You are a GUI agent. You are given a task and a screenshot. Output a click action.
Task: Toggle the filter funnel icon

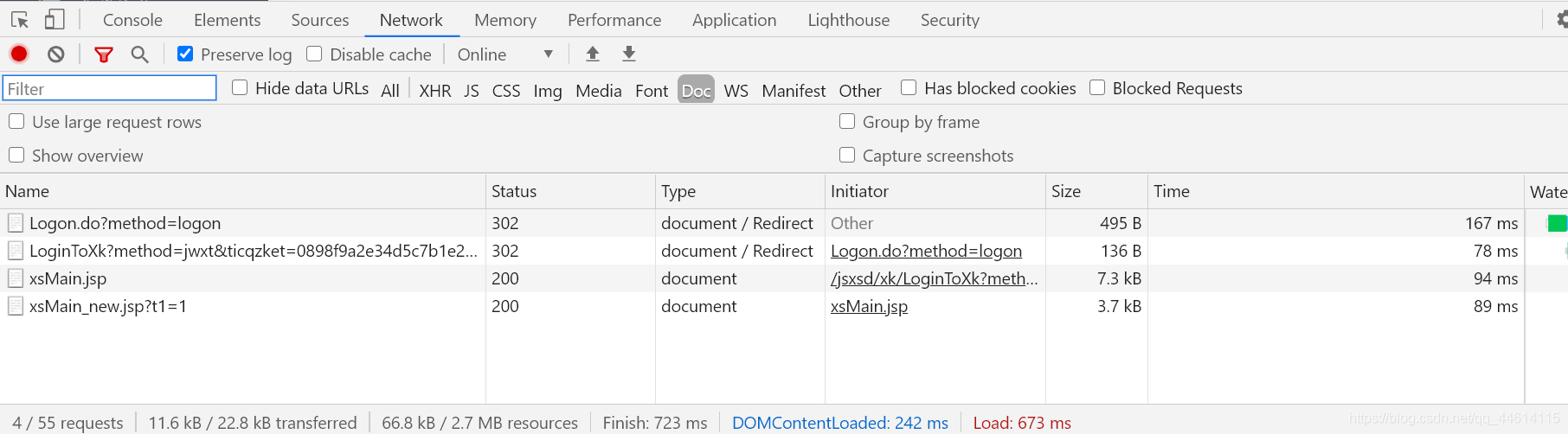(104, 54)
